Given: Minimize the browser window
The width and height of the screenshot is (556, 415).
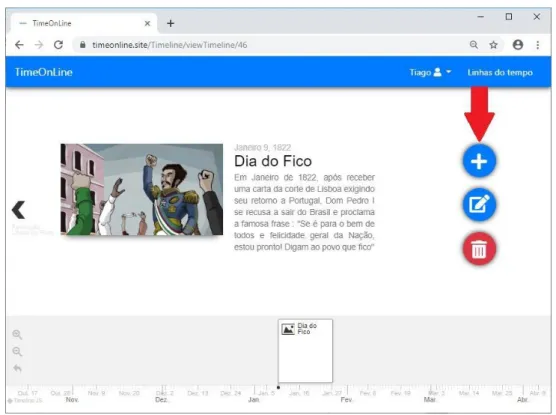Looking at the screenshot, I should click(x=481, y=17).
